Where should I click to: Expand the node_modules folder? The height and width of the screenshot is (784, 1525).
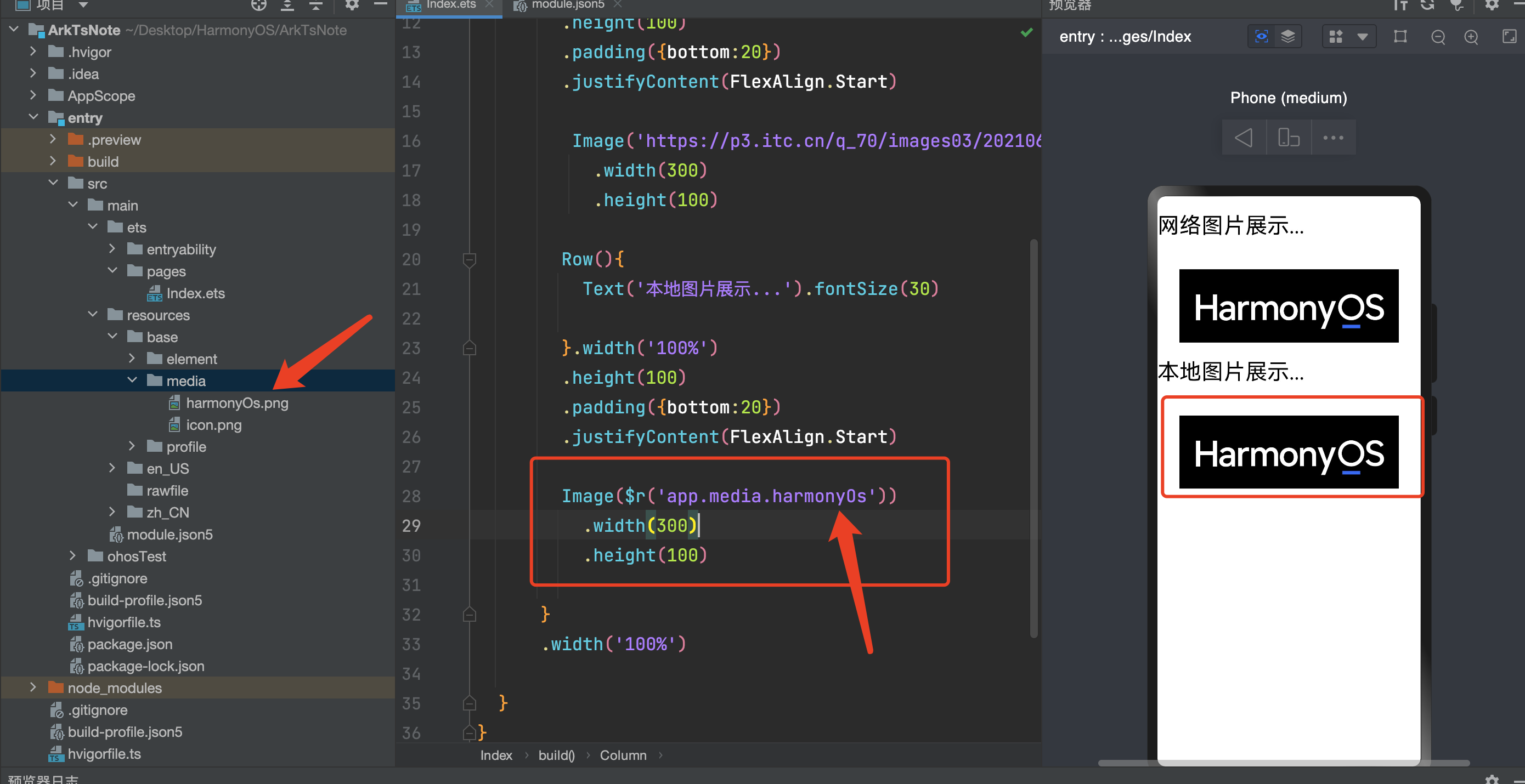point(33,688)
